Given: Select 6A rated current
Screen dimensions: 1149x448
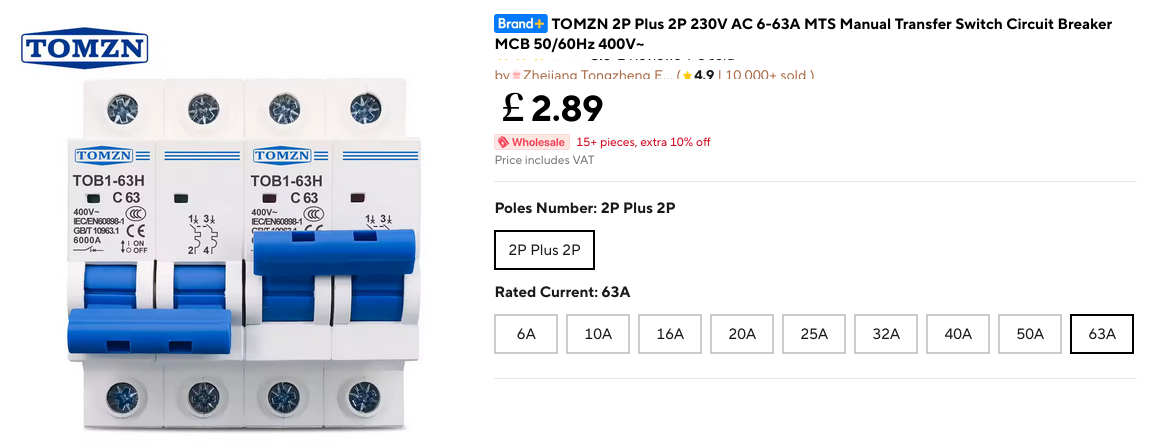Looking at the screenshot, I should coord(526,334).
